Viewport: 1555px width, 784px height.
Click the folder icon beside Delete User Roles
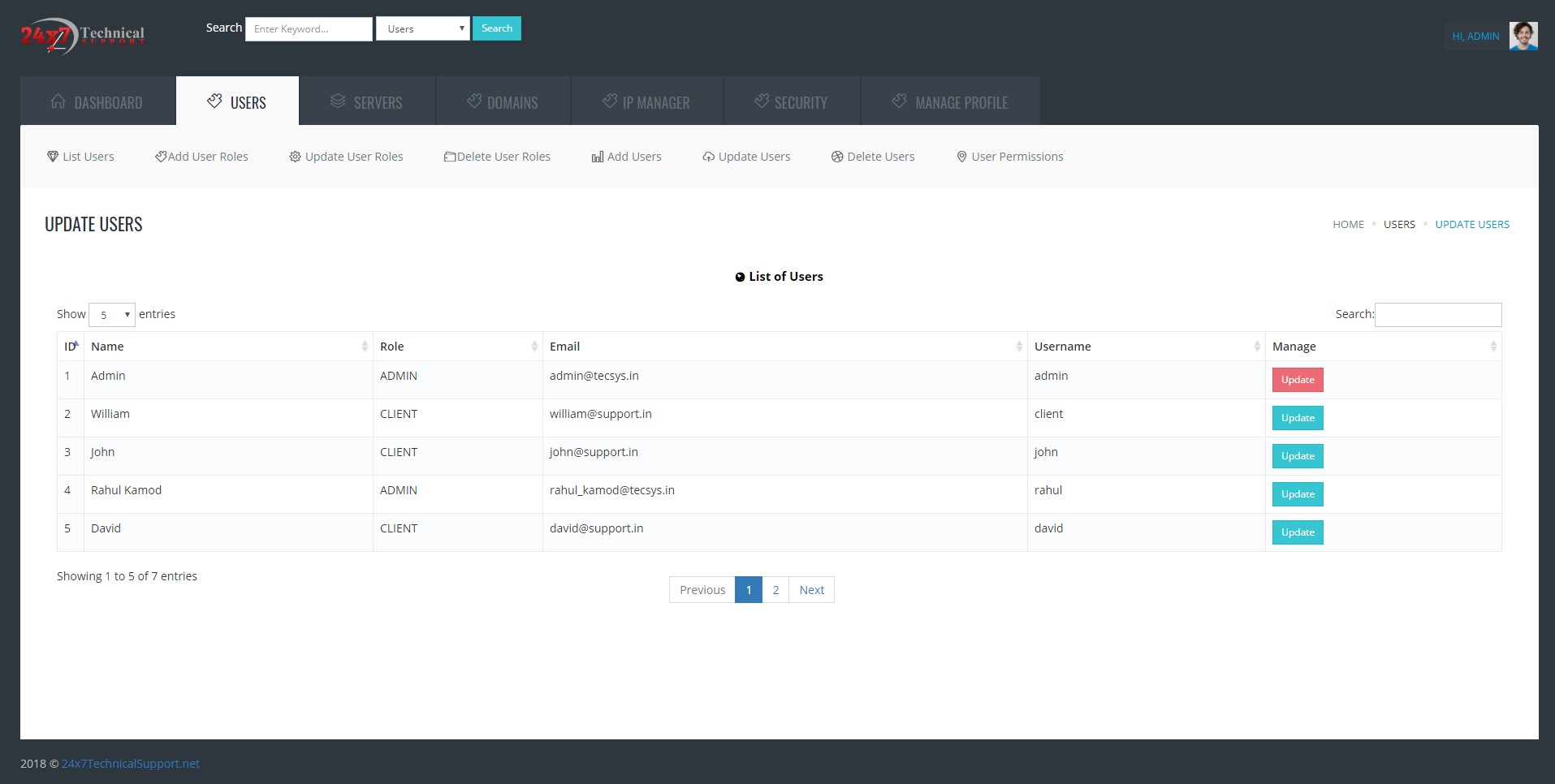(450, 157)
